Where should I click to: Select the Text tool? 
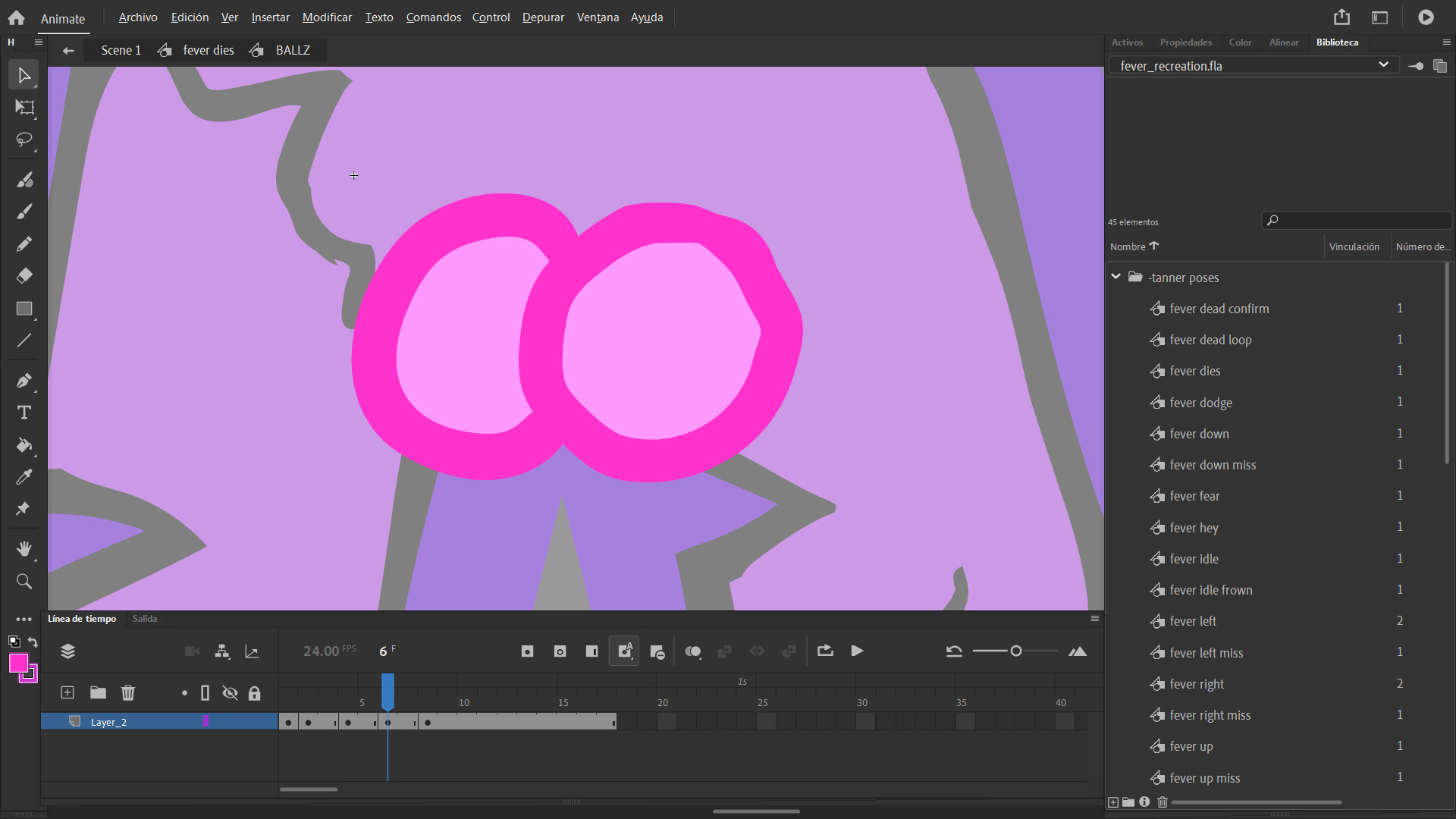[x=24, y=413]
